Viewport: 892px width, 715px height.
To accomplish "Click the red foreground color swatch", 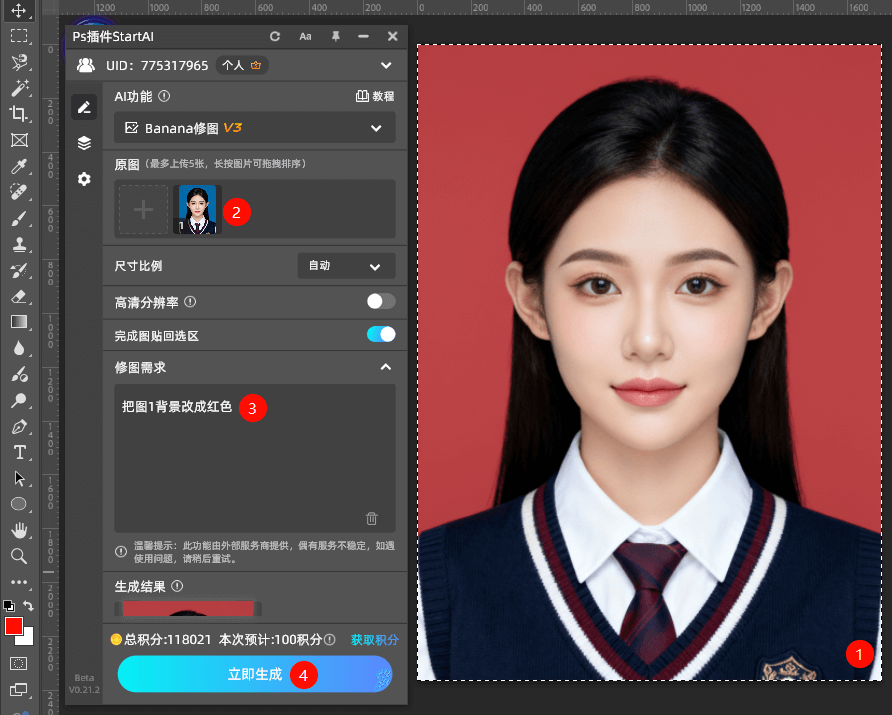I will click(13, 625).
